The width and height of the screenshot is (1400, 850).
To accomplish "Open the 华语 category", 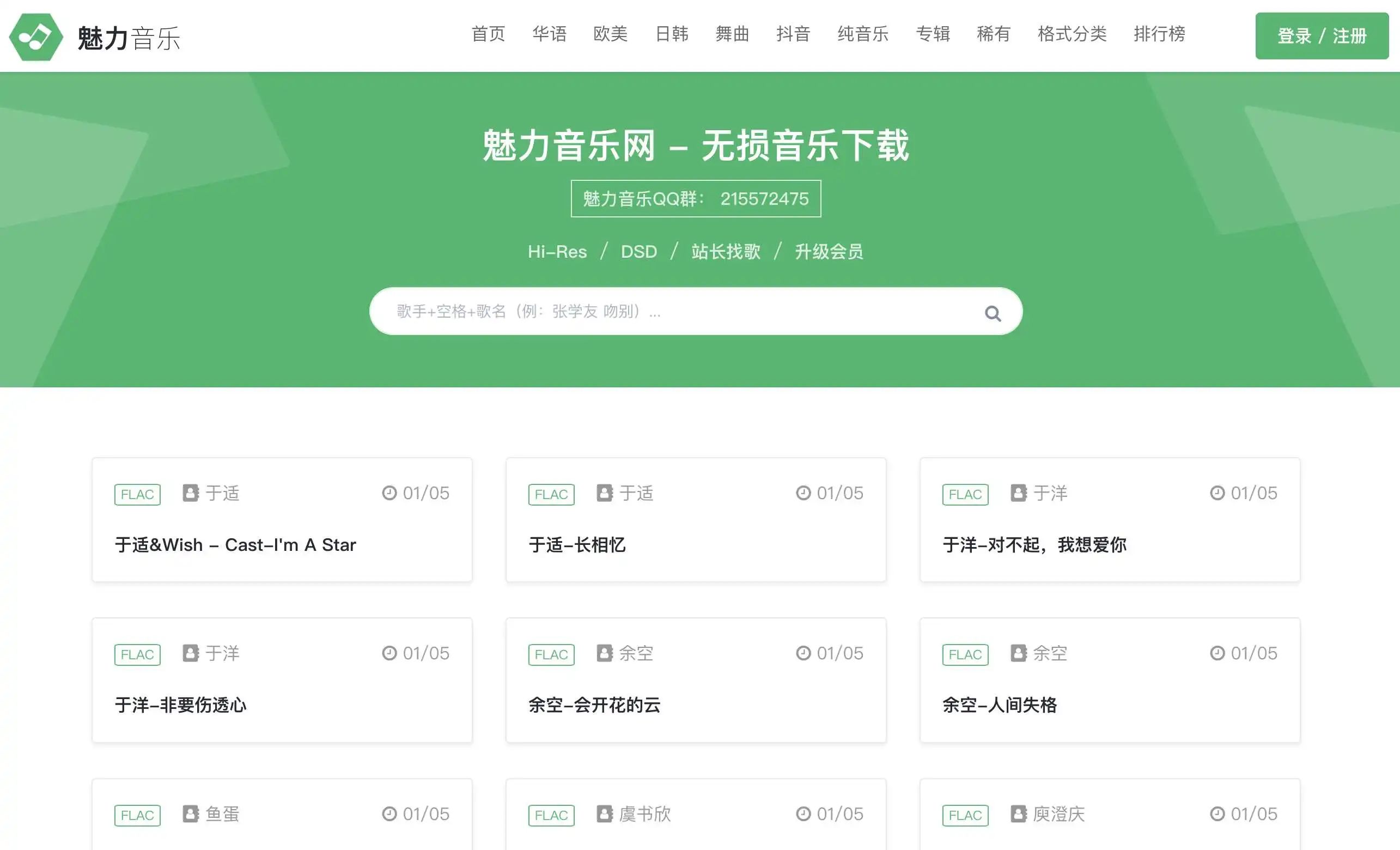I will click(550, 34).
